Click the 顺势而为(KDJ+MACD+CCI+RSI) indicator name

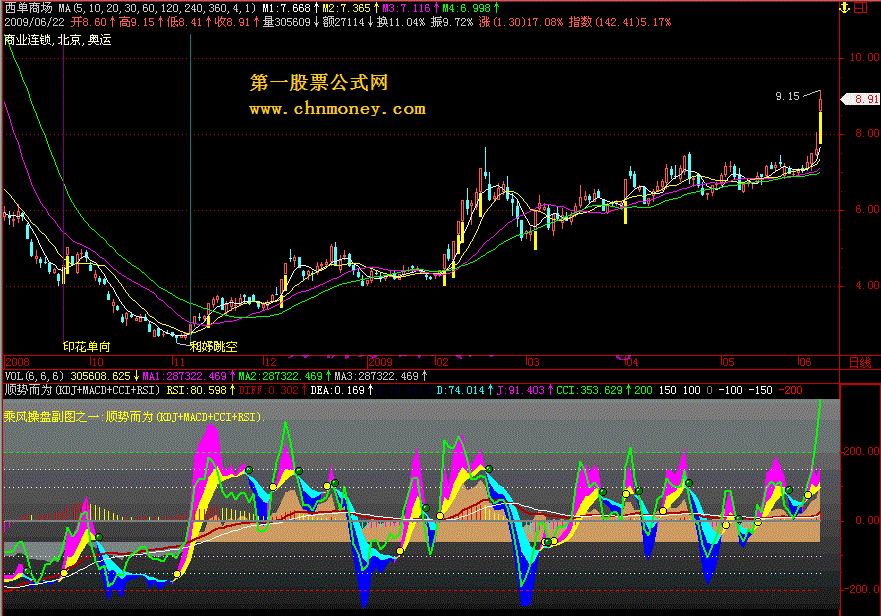(82, 390)
